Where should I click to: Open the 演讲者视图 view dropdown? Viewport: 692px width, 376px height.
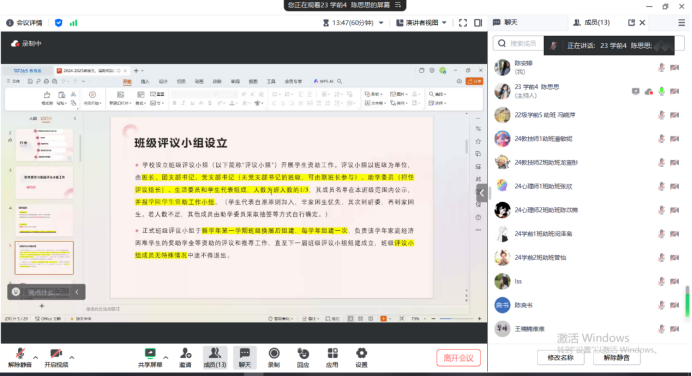pyautogui.click(x=421, y=23)
